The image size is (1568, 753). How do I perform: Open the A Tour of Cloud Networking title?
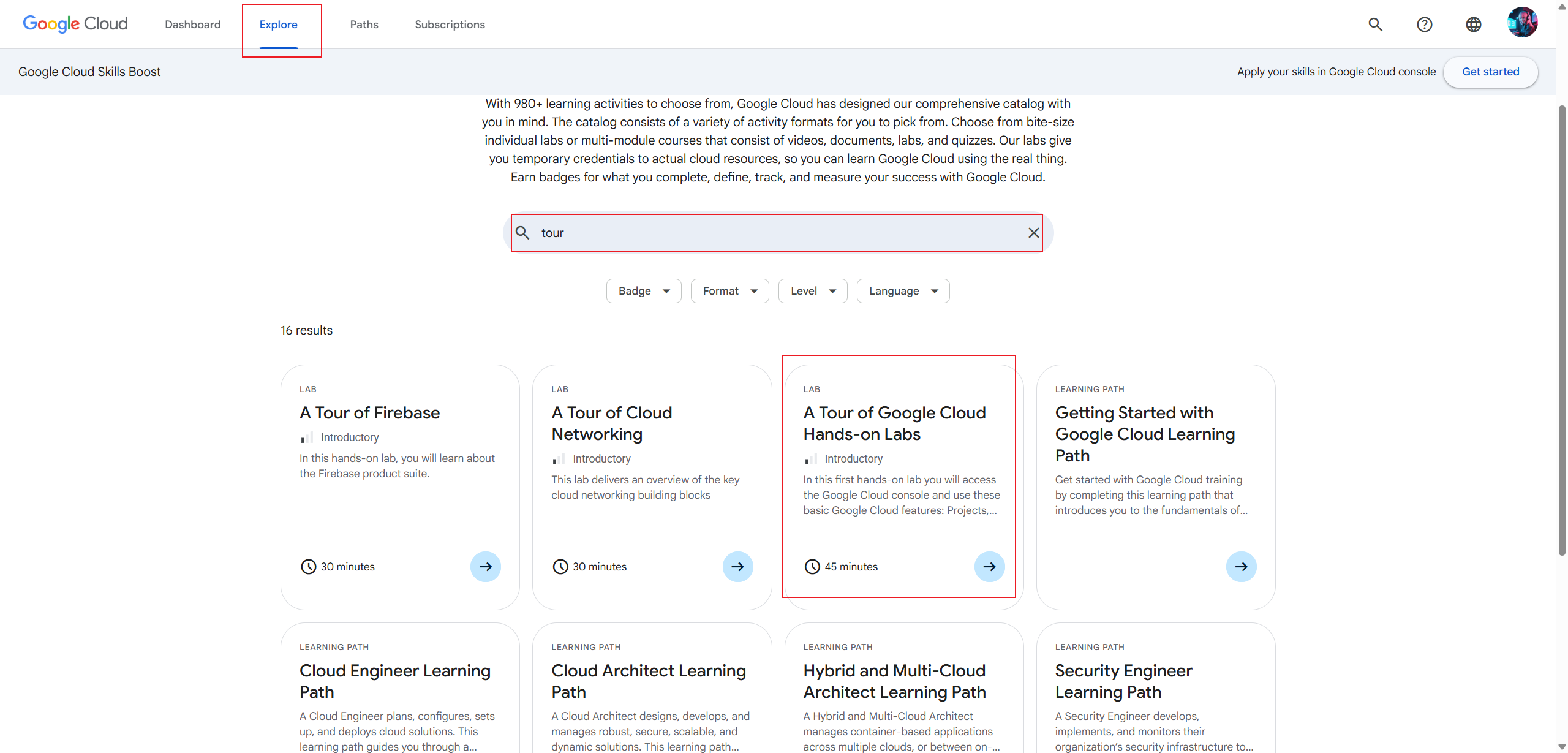click(x=612, y=423)
